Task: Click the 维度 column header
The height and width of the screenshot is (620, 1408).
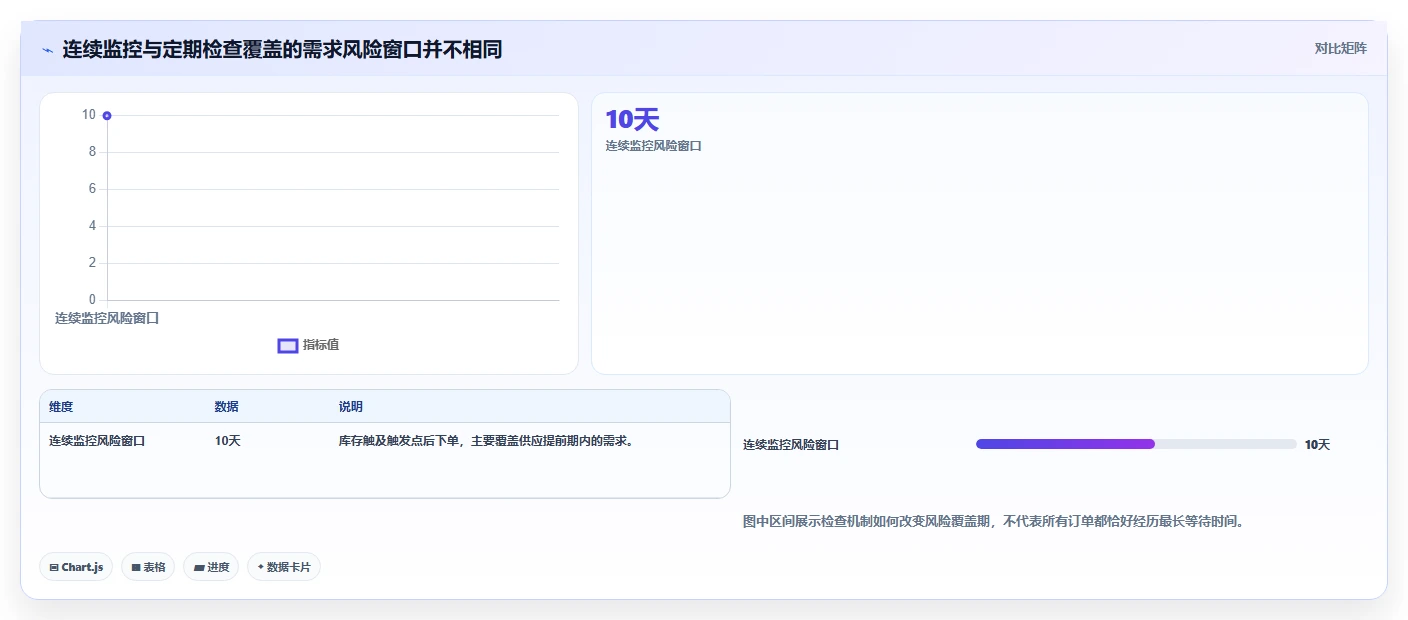Action: pyautogui.click(x=61, y=407)
